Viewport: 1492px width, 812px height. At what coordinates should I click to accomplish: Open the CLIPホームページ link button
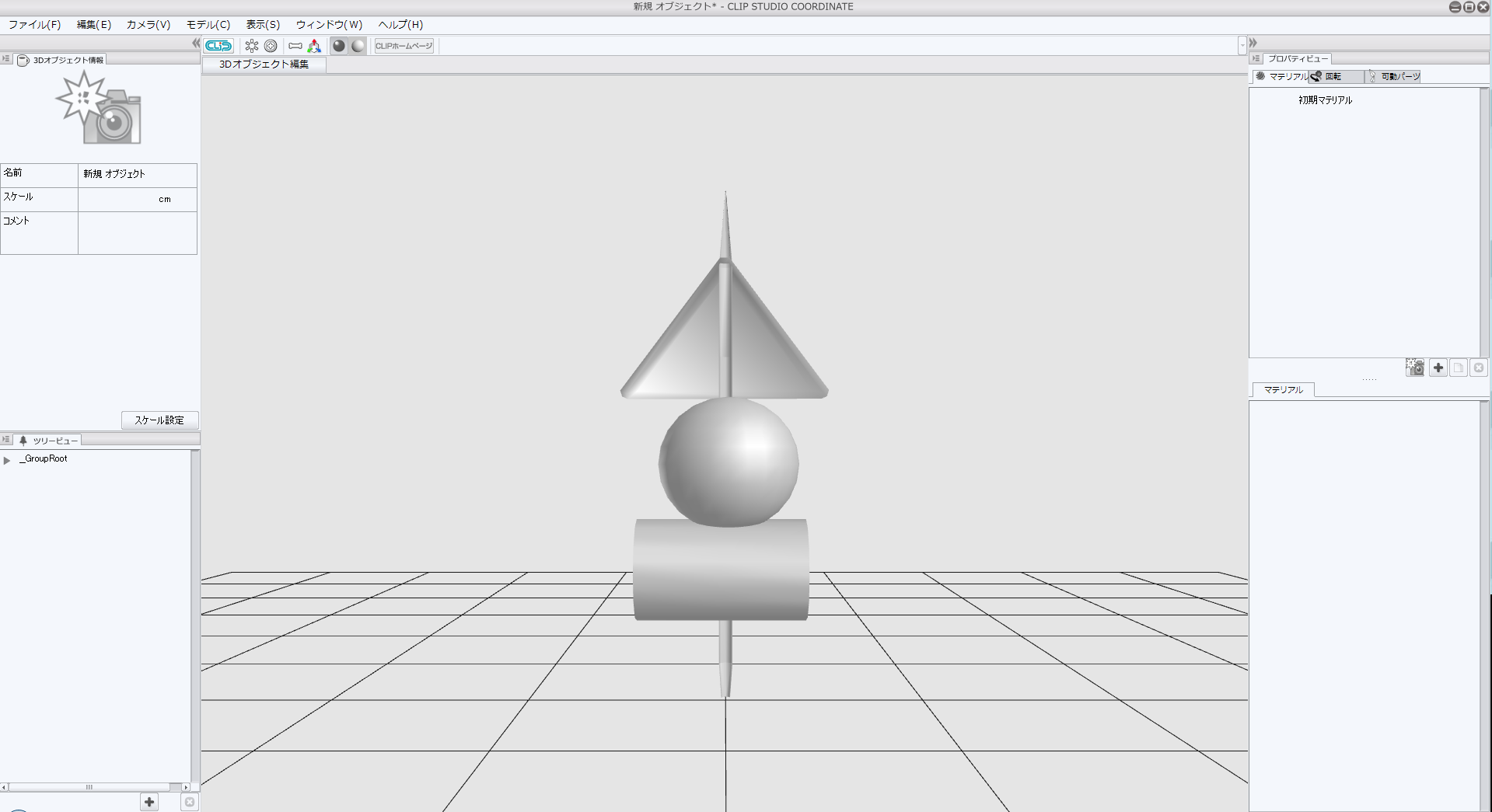click(404, 46)
